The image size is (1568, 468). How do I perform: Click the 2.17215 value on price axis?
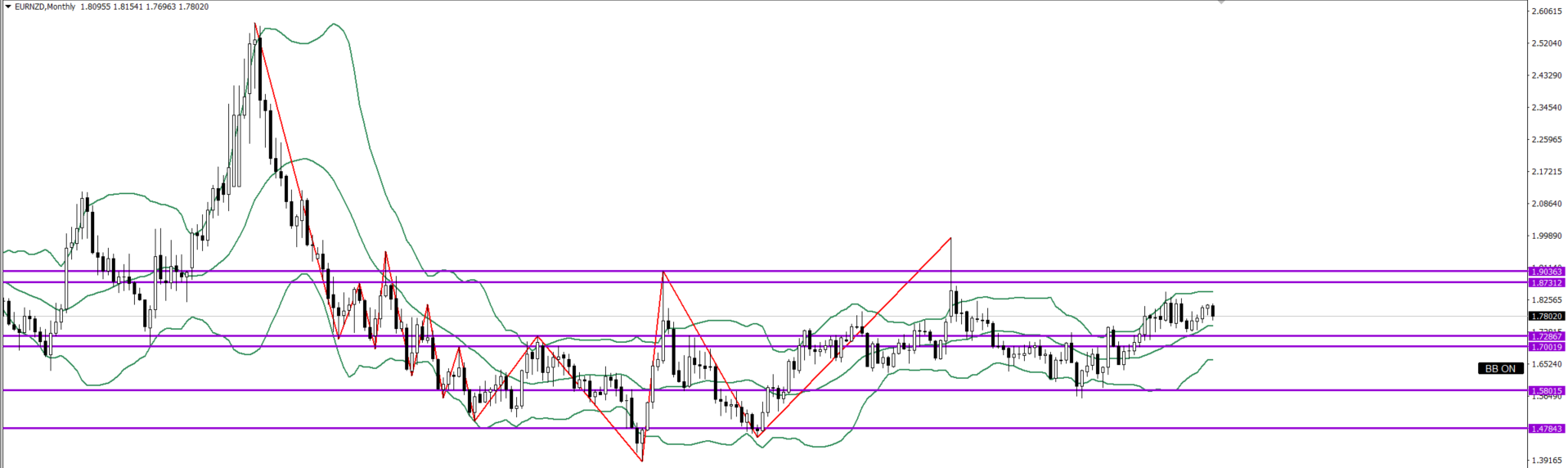(1548, 172)
